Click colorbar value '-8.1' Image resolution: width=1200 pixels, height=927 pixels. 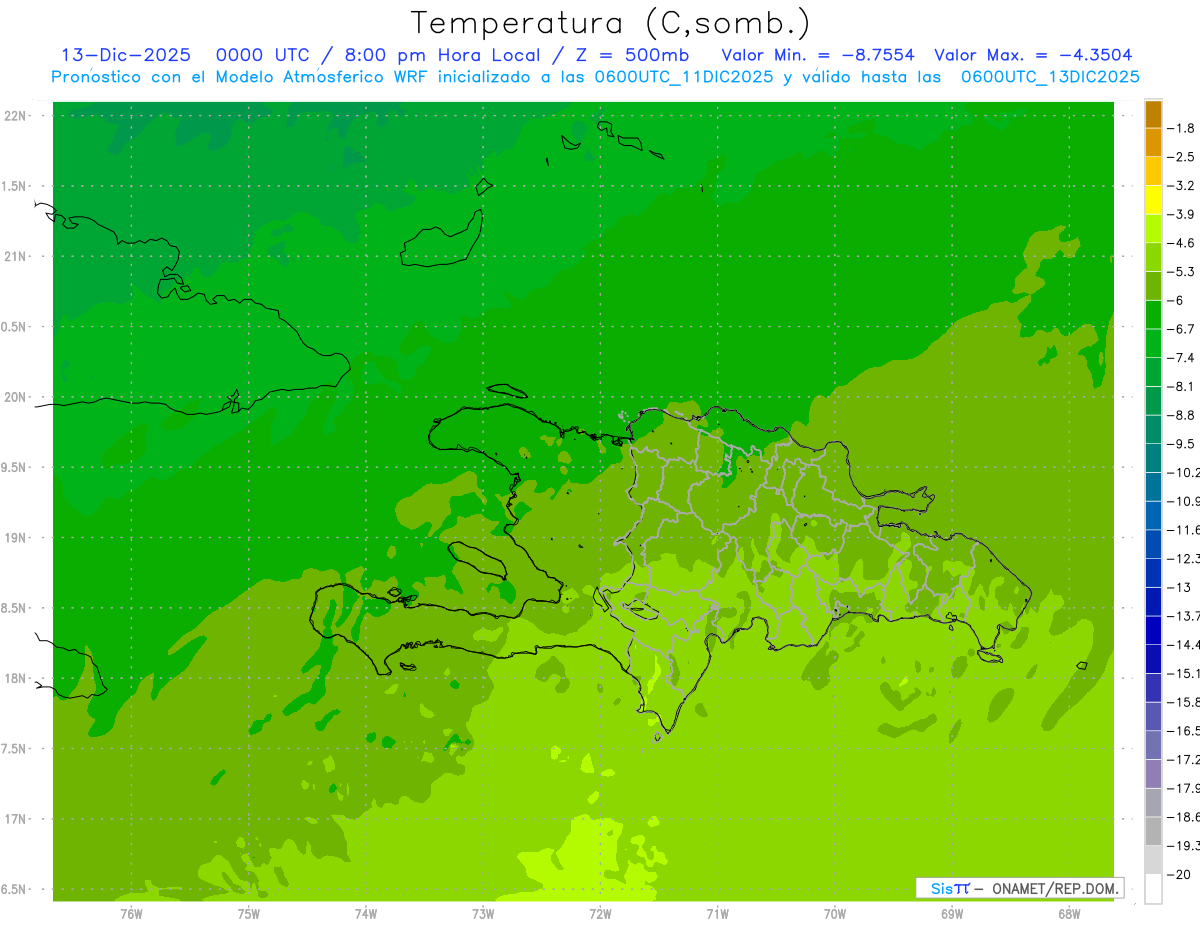pos(1181,386)
